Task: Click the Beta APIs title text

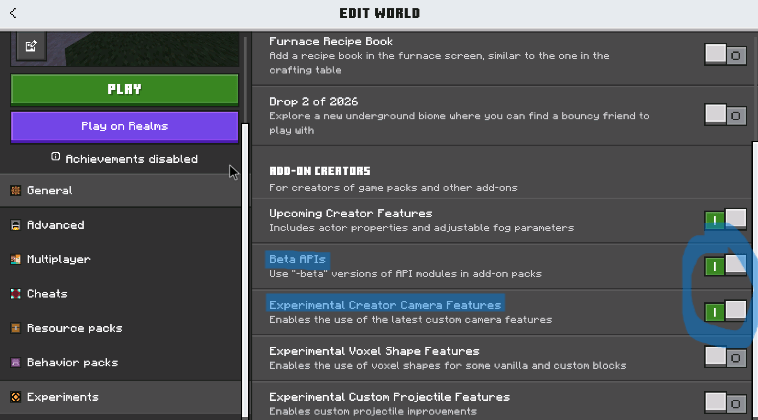Action: [297, 259]
